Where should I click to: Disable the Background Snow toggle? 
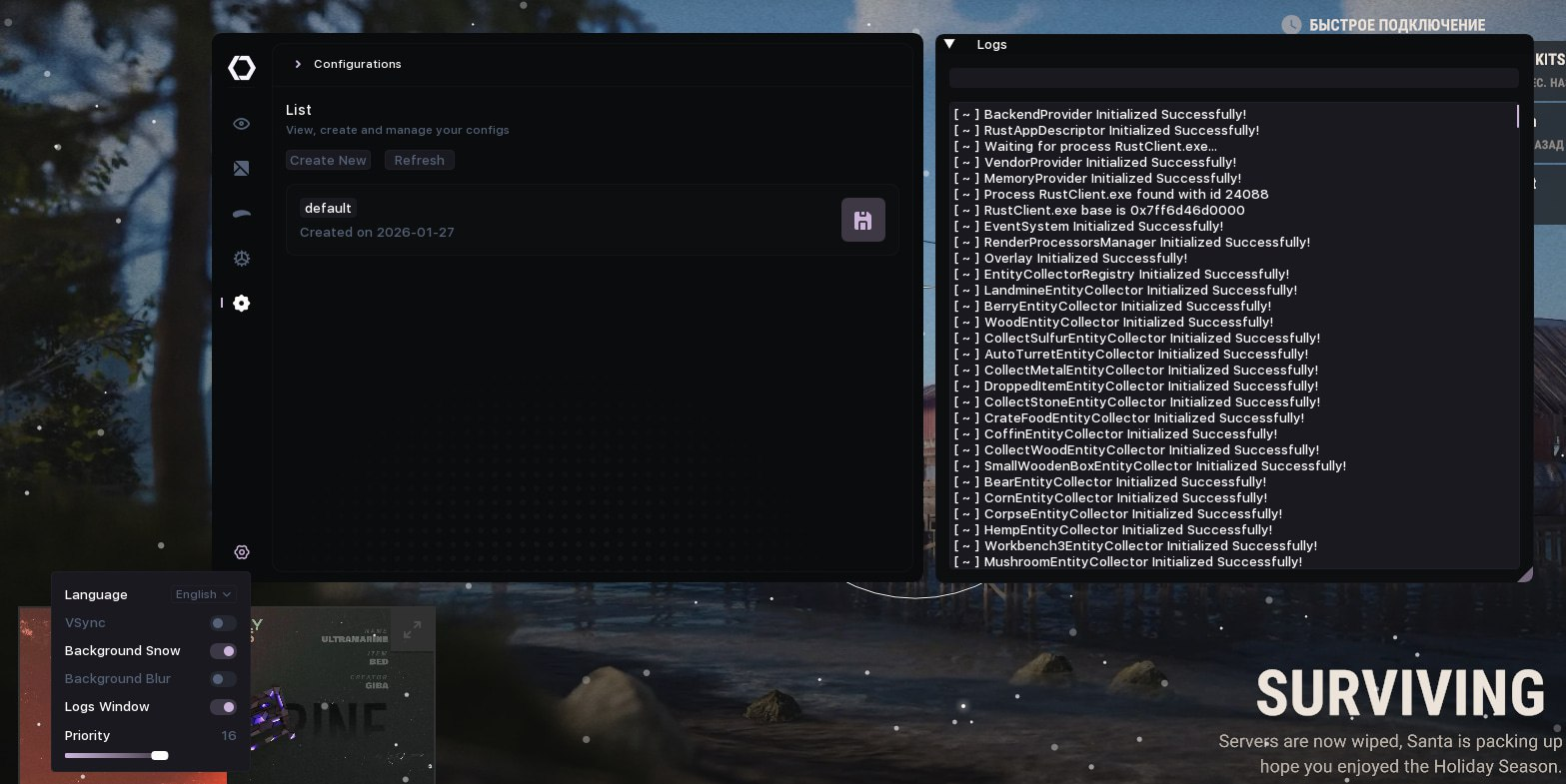point(223,651)
